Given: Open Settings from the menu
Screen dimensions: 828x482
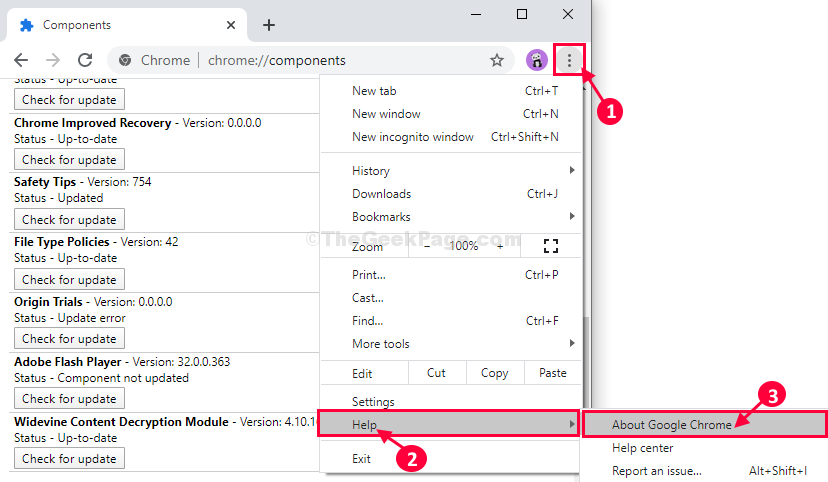Looking at the screenshot, I should click(451, 402).
